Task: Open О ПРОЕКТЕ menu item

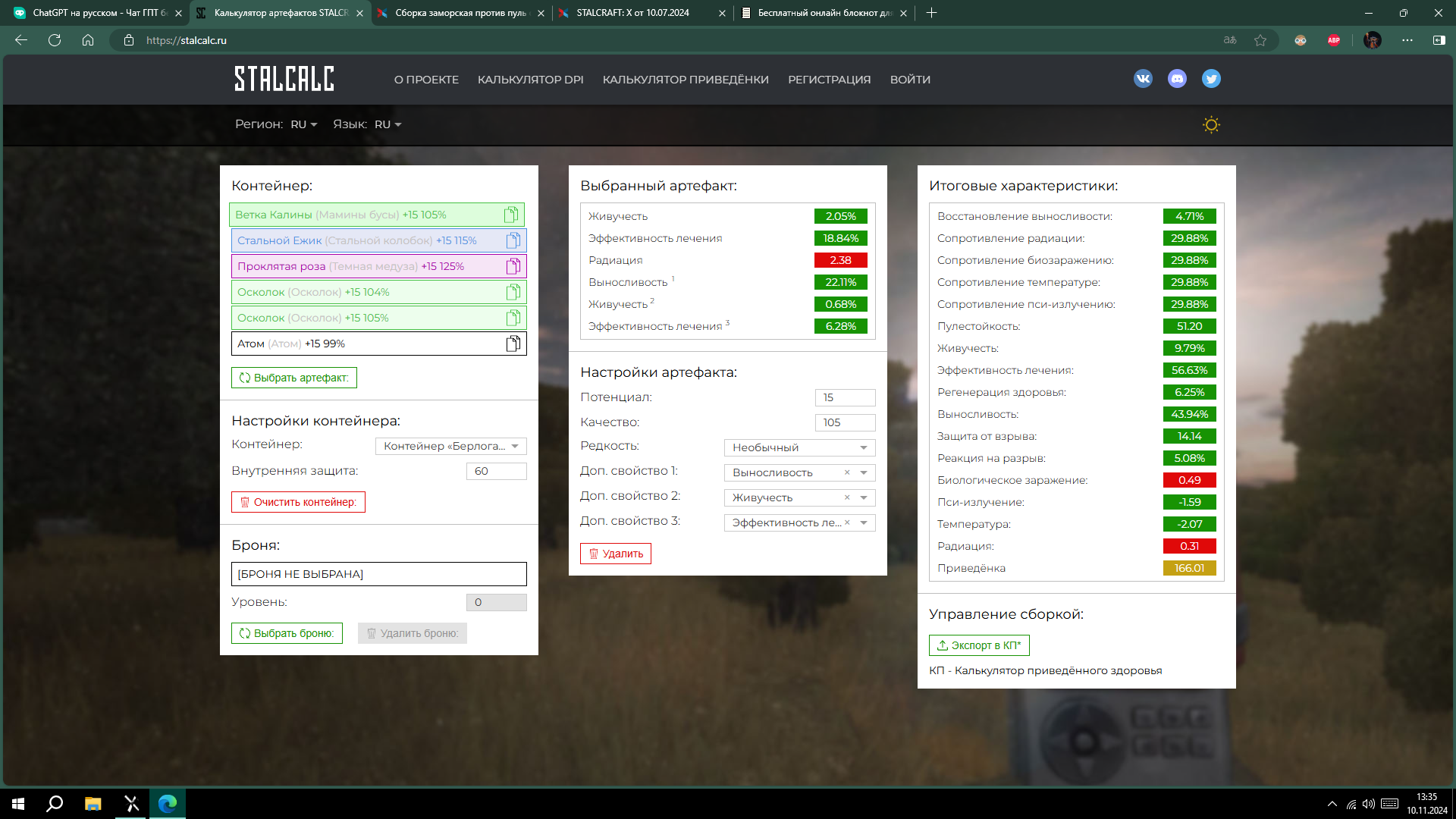Action: [426, 80]
